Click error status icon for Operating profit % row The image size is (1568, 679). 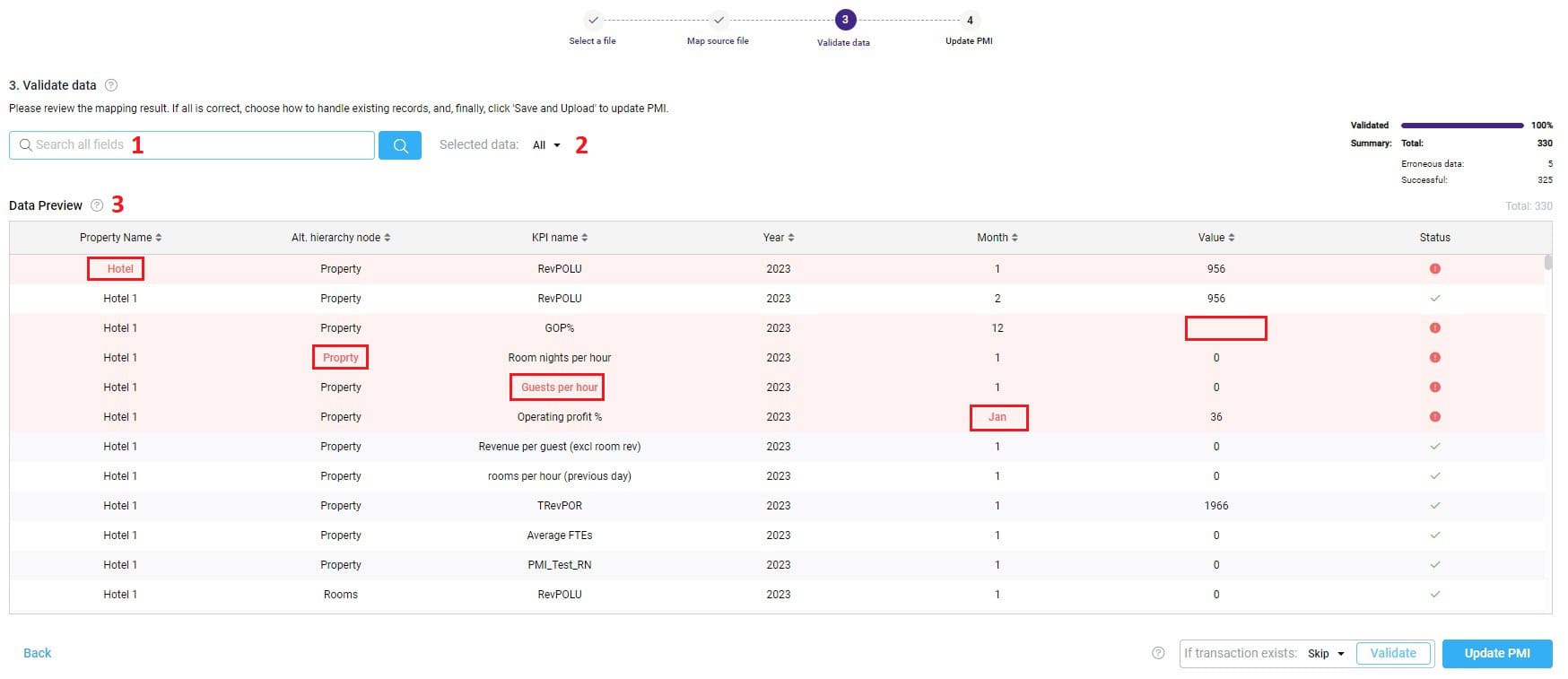coord(1434,417)
